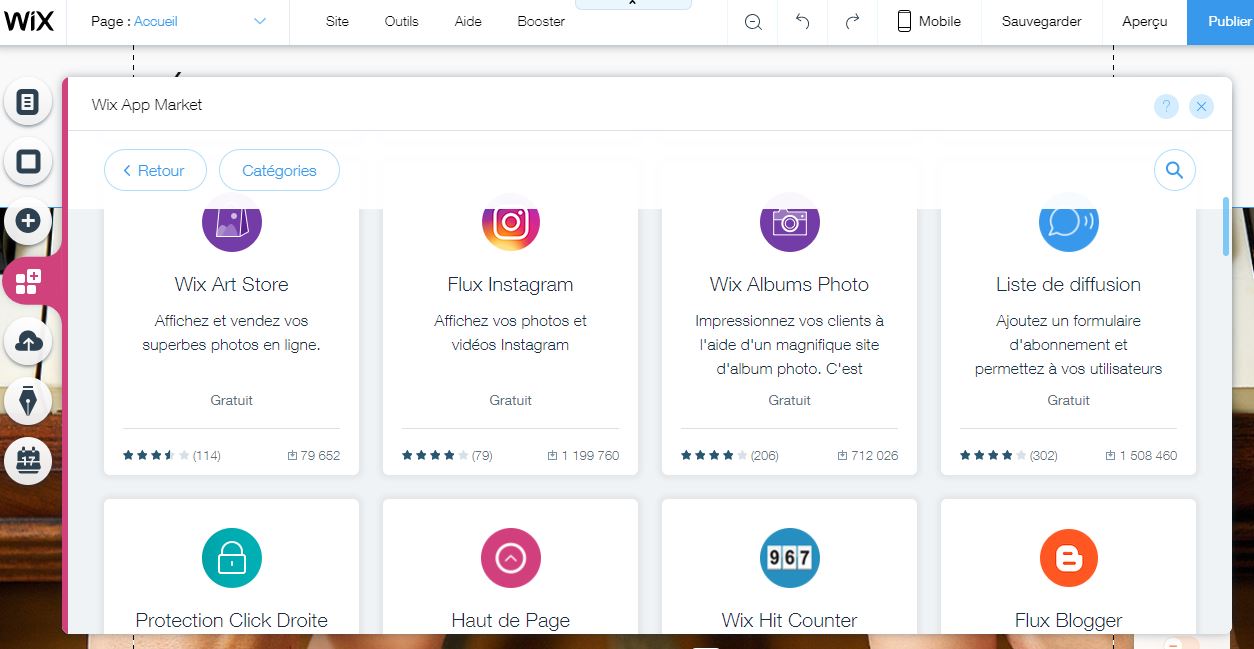Click Gratuit label on Wix Art Store card
The image size is (1254, 649).
[232, 400]
